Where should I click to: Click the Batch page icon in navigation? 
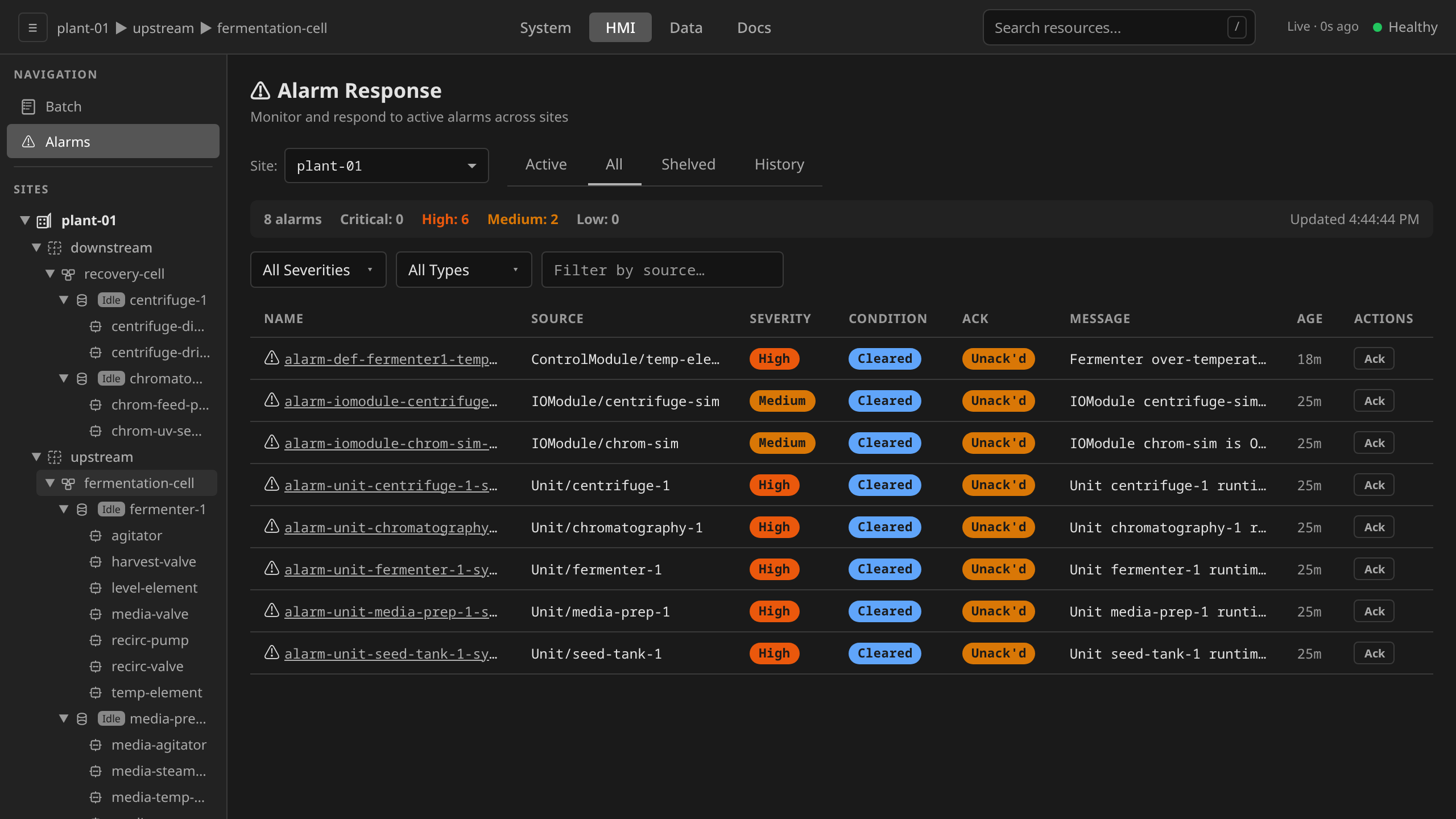click(x=28, y=106)
